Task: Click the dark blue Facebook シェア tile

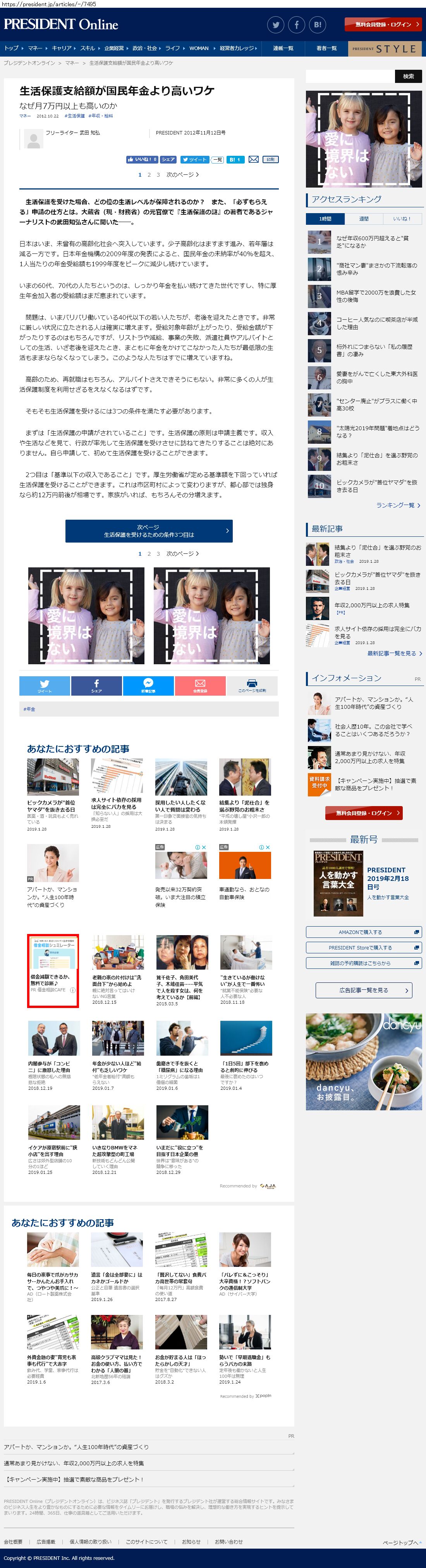Action: 96,686
